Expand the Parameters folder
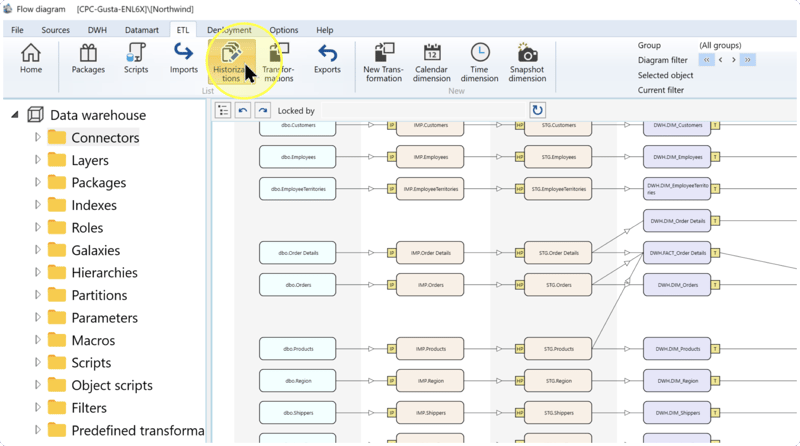This screenshot has height=446, width=800. pos(37,317)
